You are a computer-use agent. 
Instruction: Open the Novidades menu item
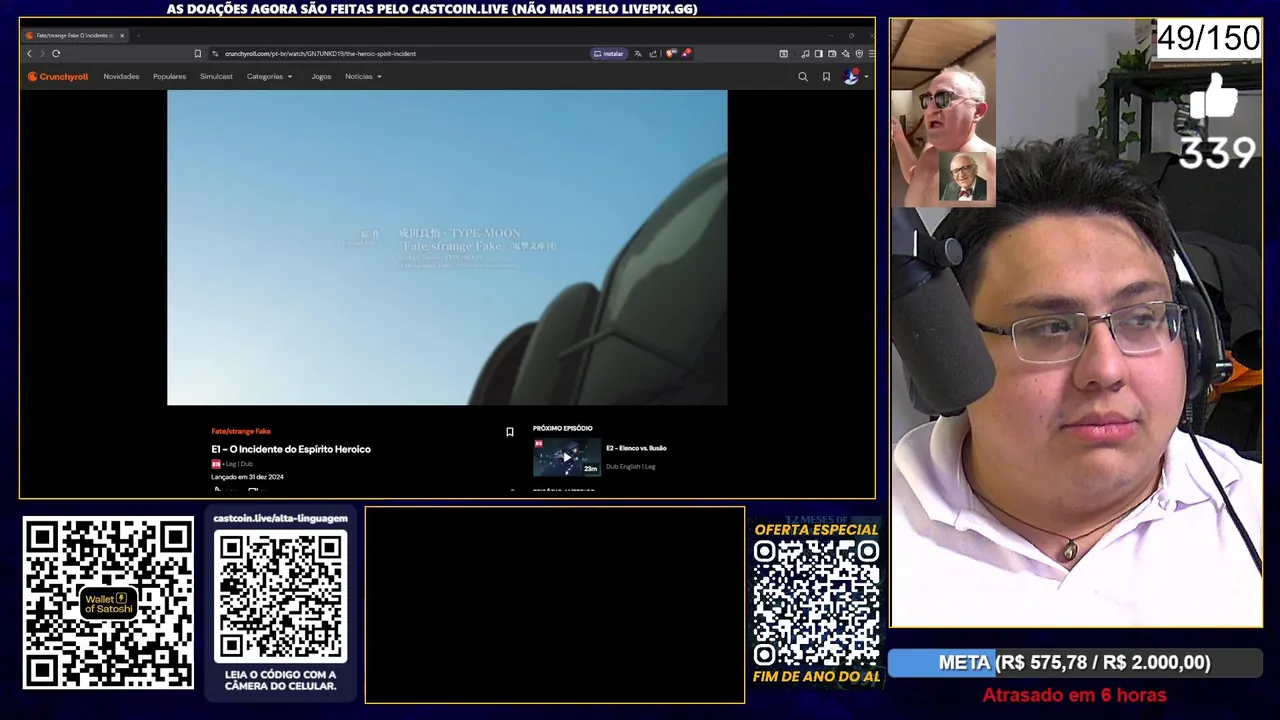(x=121, y=76)
